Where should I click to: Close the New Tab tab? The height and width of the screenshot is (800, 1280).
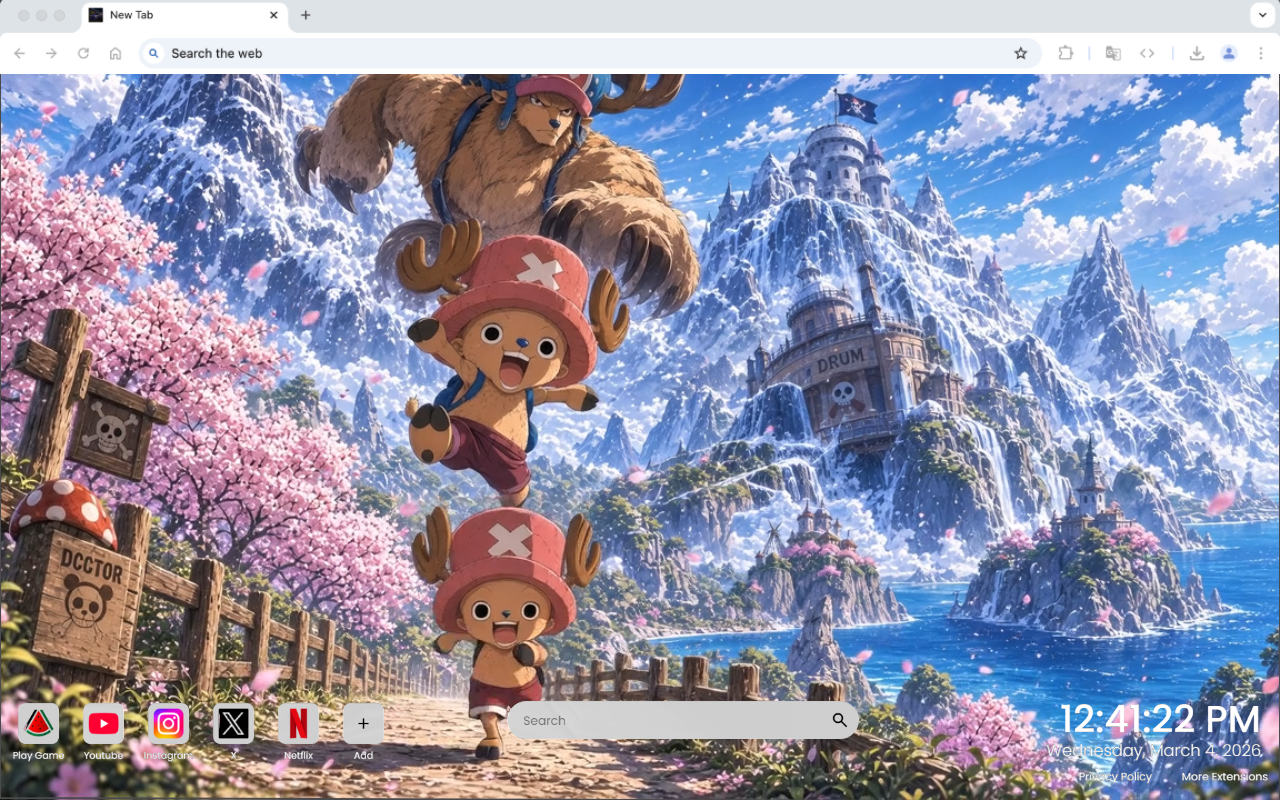(274, 15)
